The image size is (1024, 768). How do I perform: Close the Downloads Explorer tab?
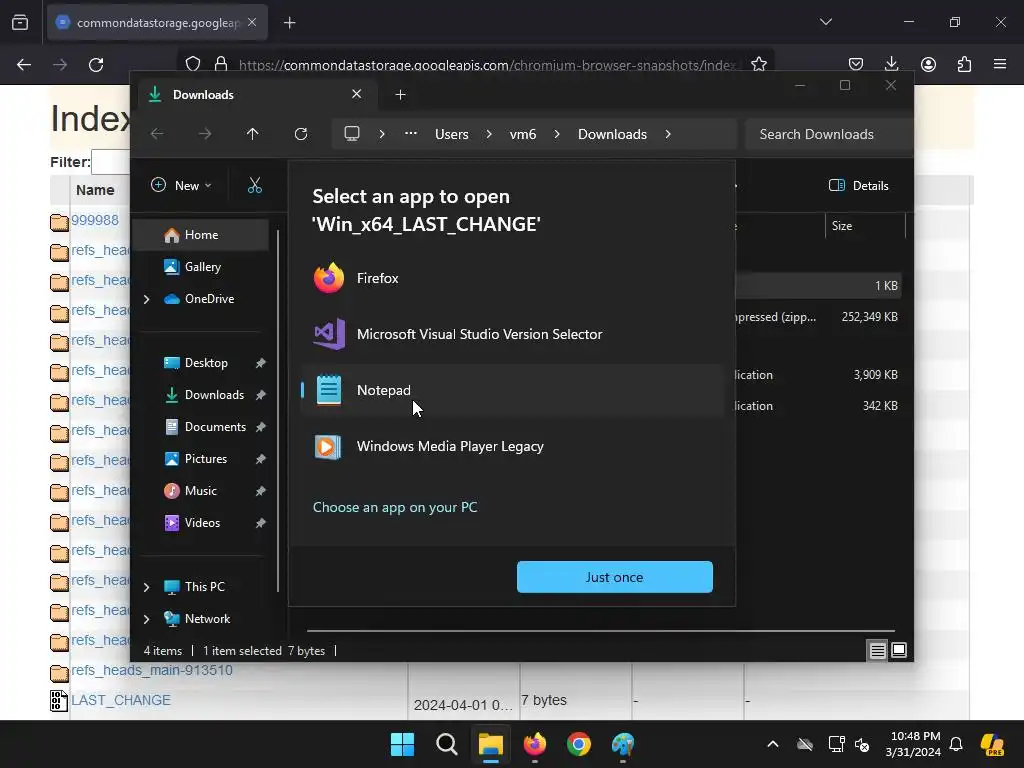tap(357, 94)
